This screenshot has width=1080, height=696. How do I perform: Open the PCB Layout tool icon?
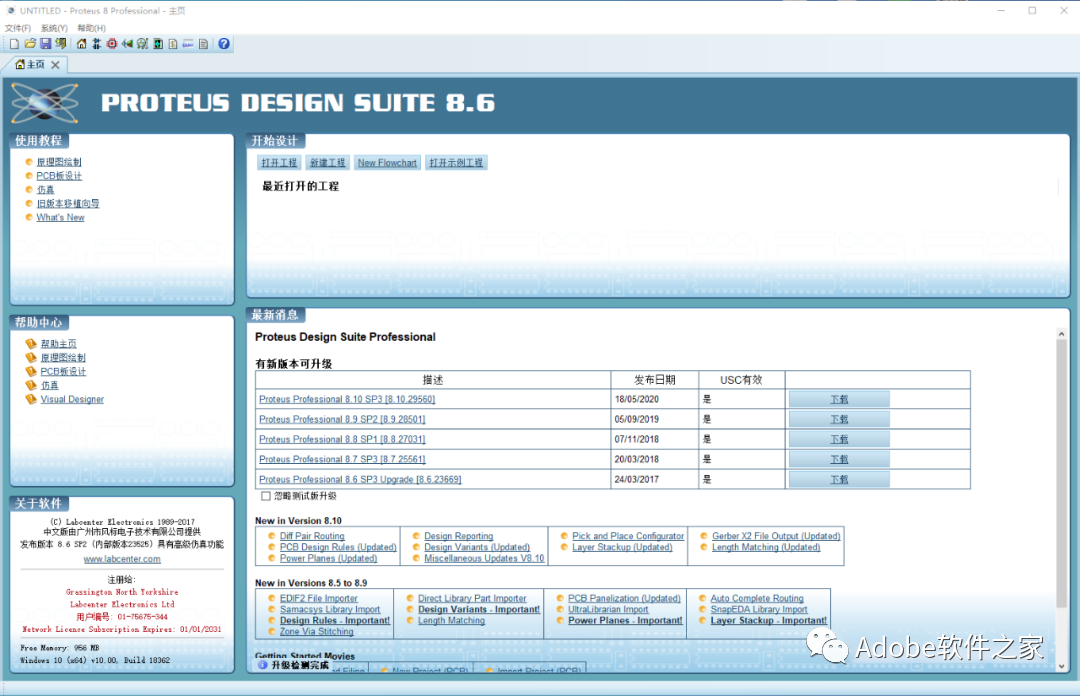111,43
